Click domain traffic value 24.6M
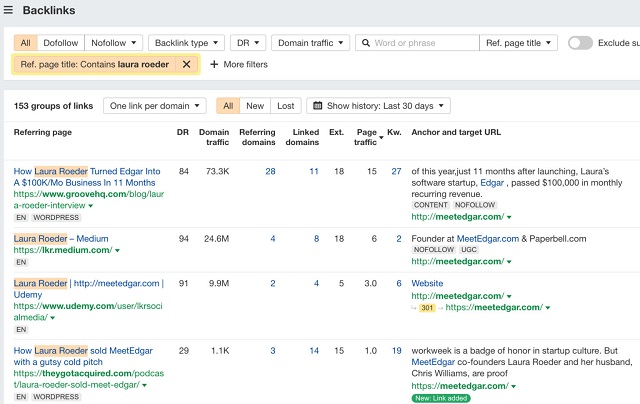 [216, 239]
